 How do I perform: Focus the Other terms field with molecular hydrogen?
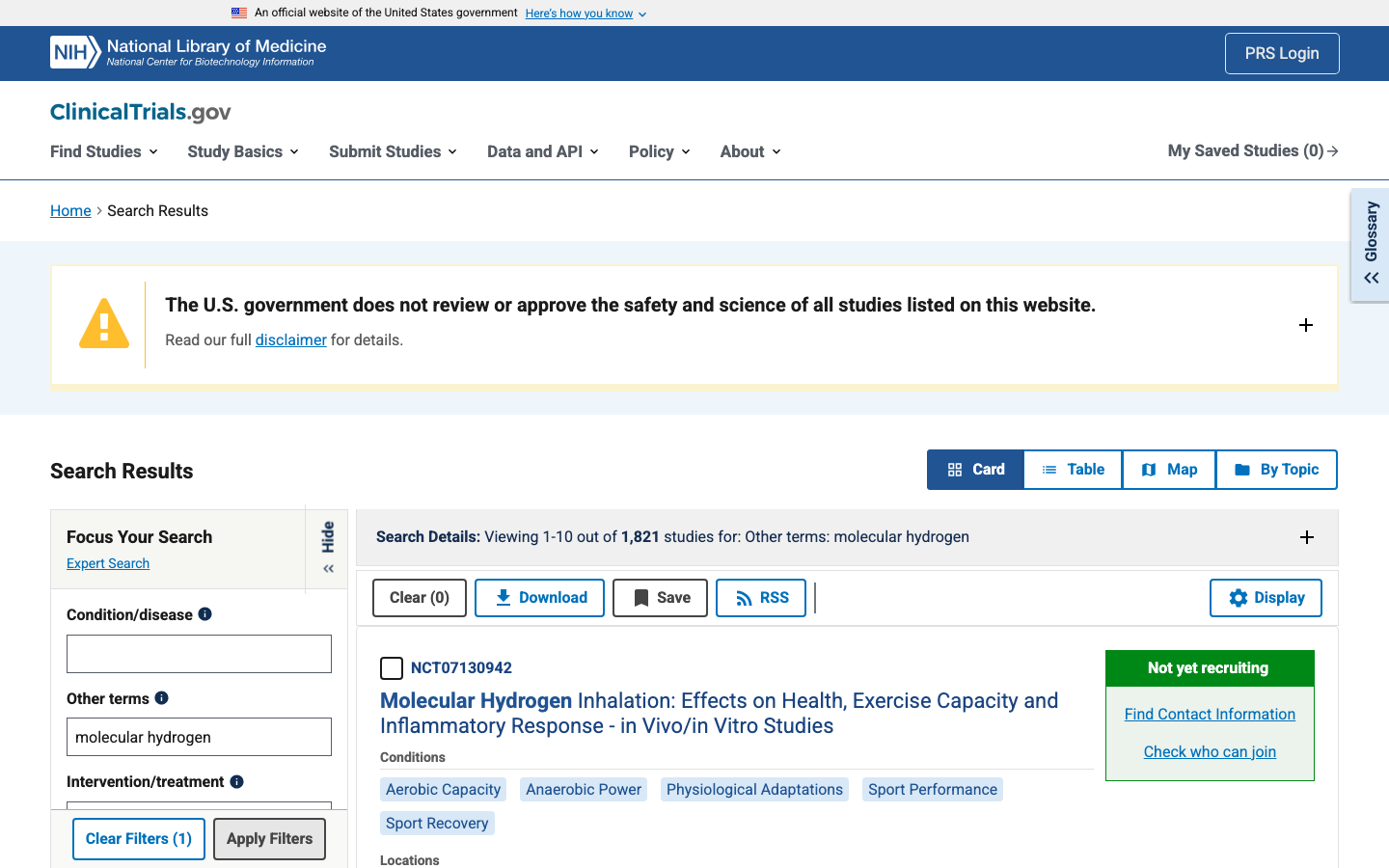click(199, 737)
